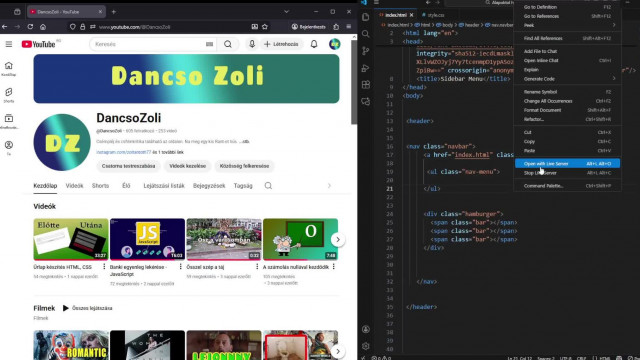
Task: Open more options for Banki egyenleg video
Action: click(x=180, y=267)
